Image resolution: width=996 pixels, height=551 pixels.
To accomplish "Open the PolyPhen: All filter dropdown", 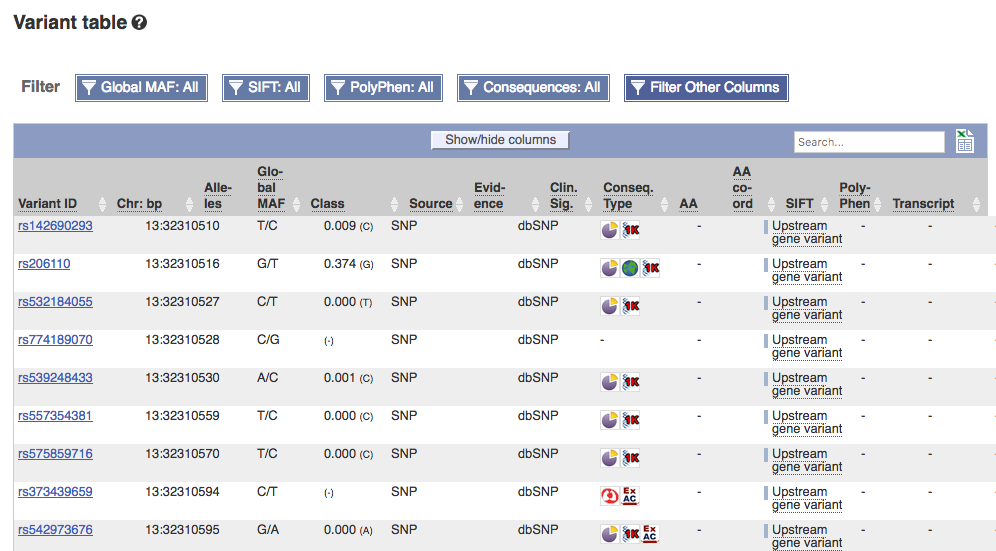I will [x=383, y=88].
